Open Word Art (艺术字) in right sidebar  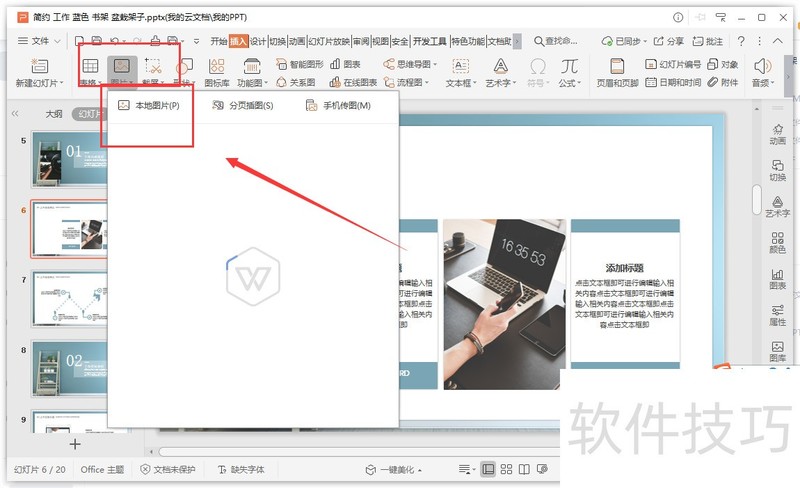[778, 207]
